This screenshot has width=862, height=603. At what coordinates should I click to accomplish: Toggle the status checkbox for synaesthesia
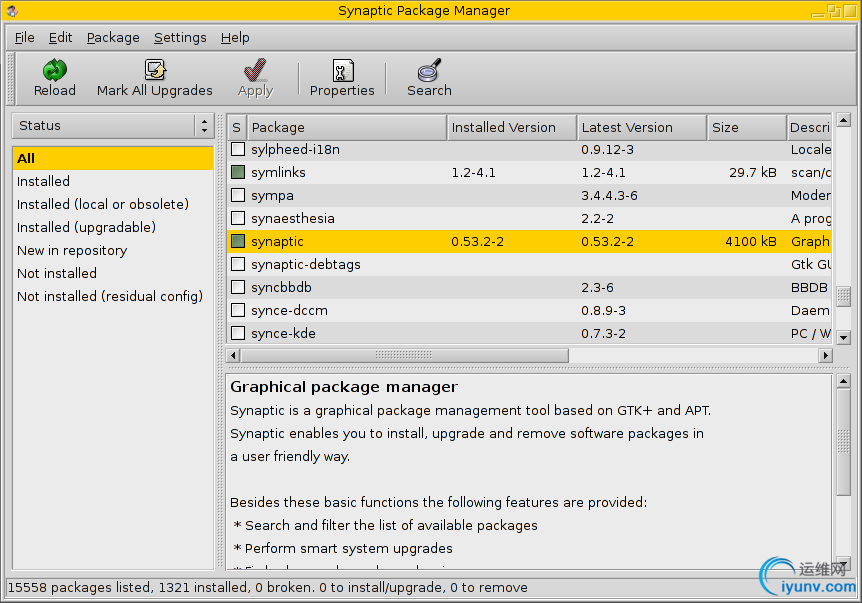tap(238, 219)
